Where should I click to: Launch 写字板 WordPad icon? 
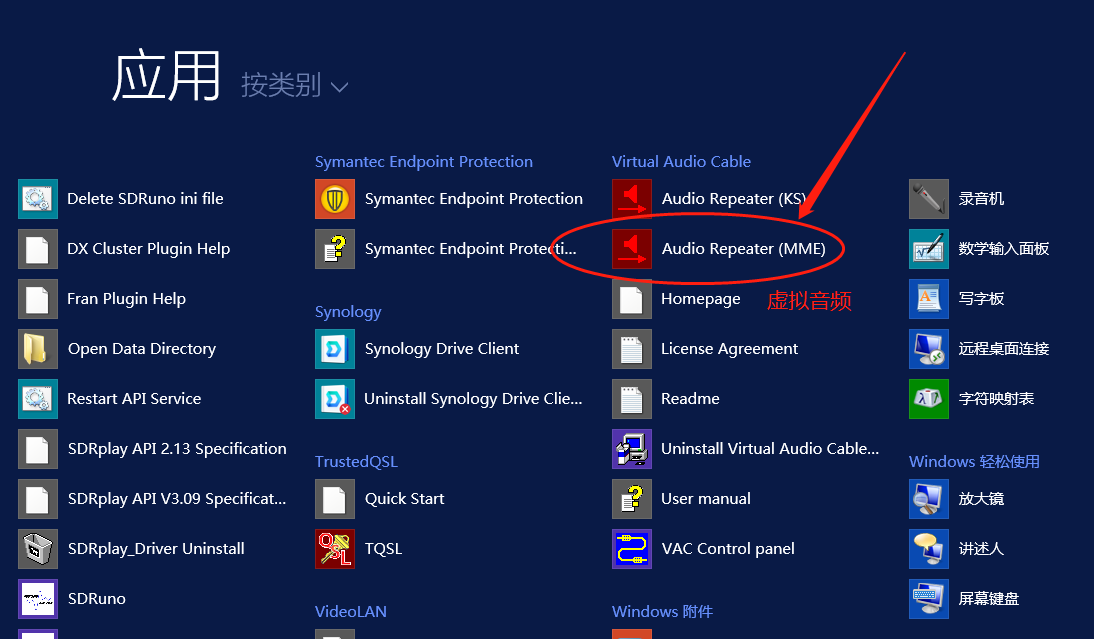coord(929,299)
